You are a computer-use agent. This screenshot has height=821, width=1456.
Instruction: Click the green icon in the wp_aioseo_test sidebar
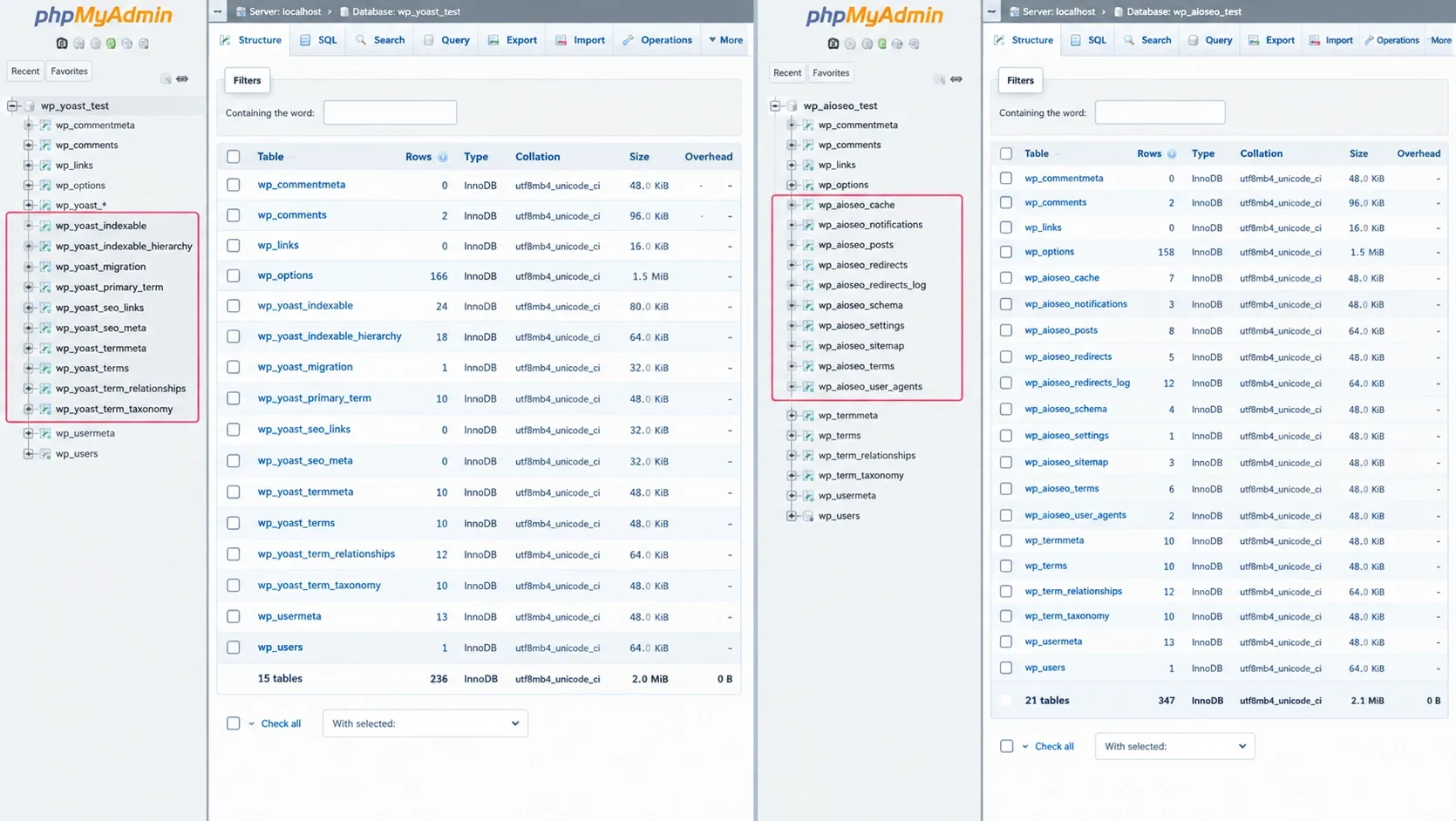[x=882, y=44]
